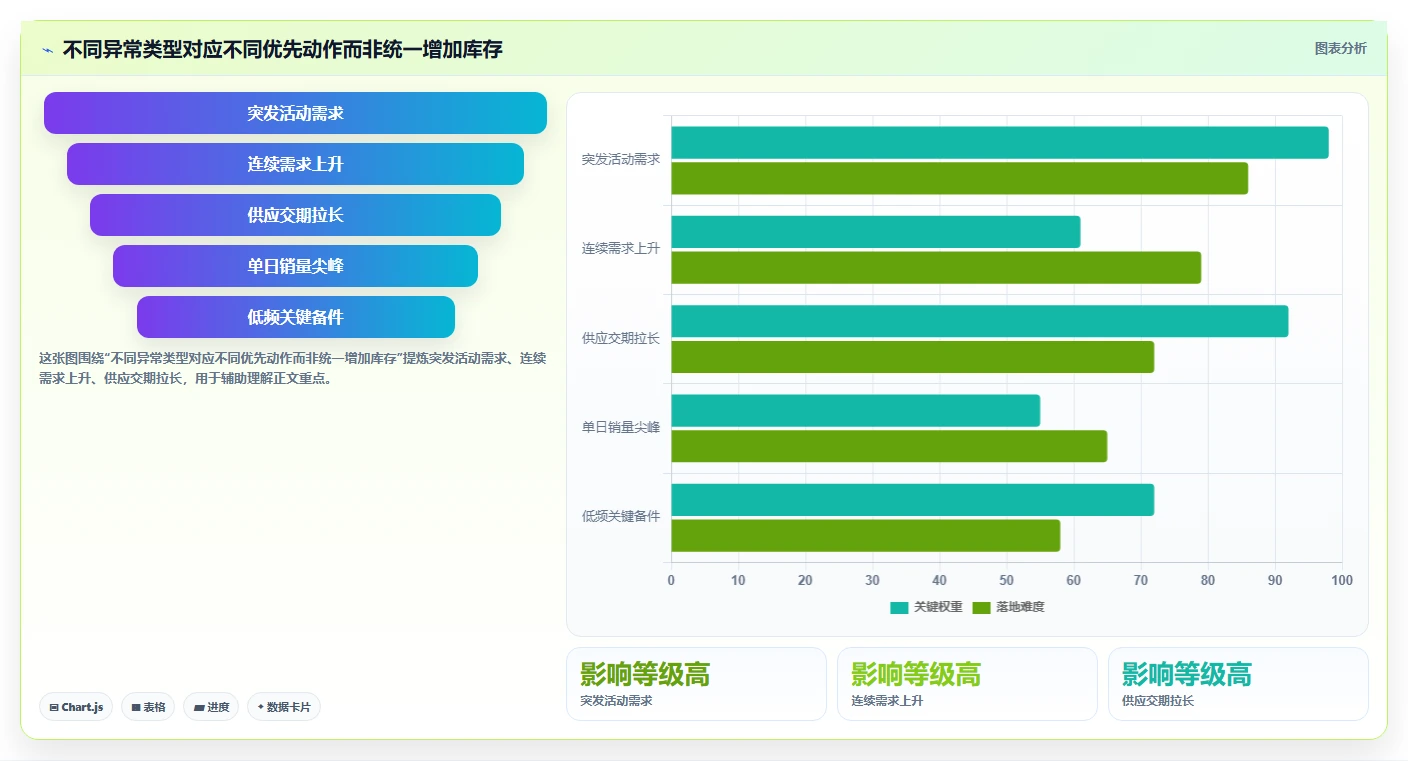
Task: Click 连续需求上升 y-axis label in chart
Action: coord(621,249)
